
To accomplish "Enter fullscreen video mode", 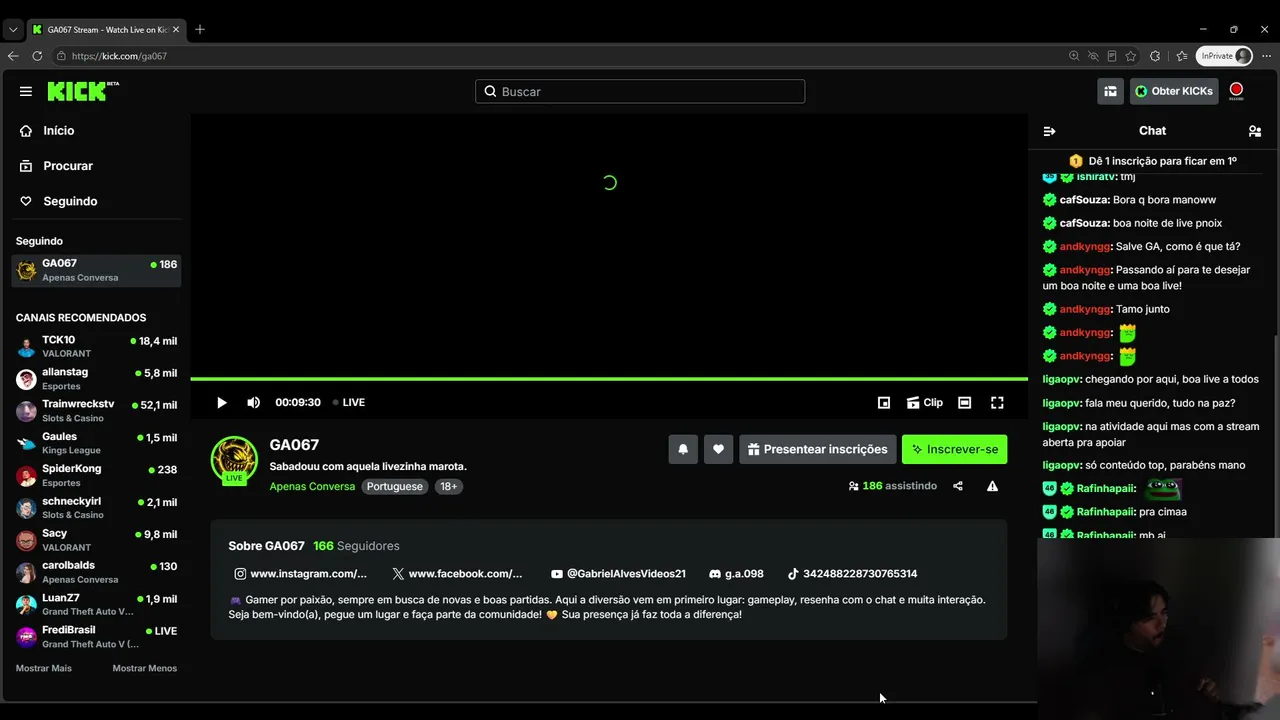I will [x=997, y=402].
